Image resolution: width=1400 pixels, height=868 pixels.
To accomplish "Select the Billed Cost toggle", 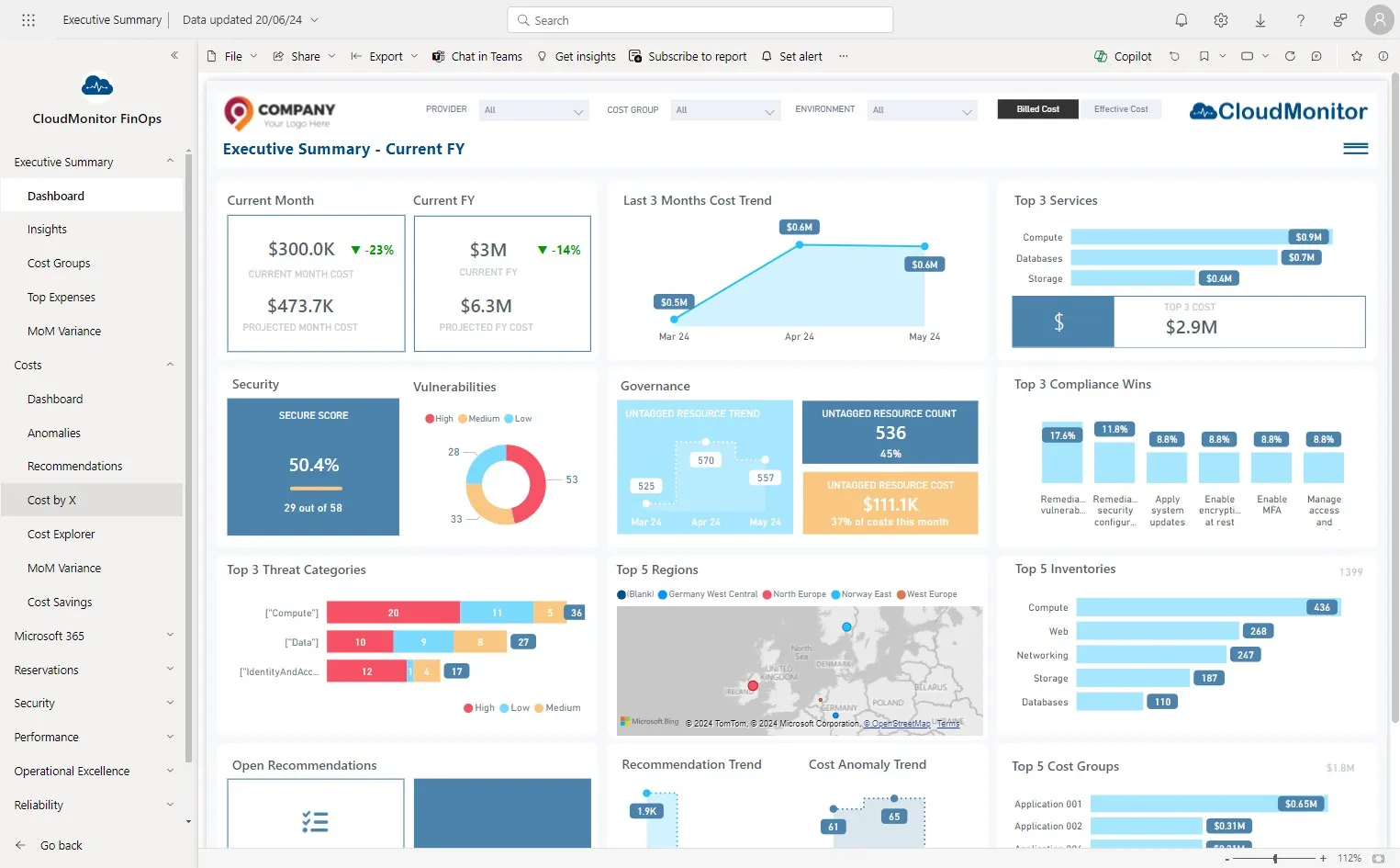I will 1037,109.
